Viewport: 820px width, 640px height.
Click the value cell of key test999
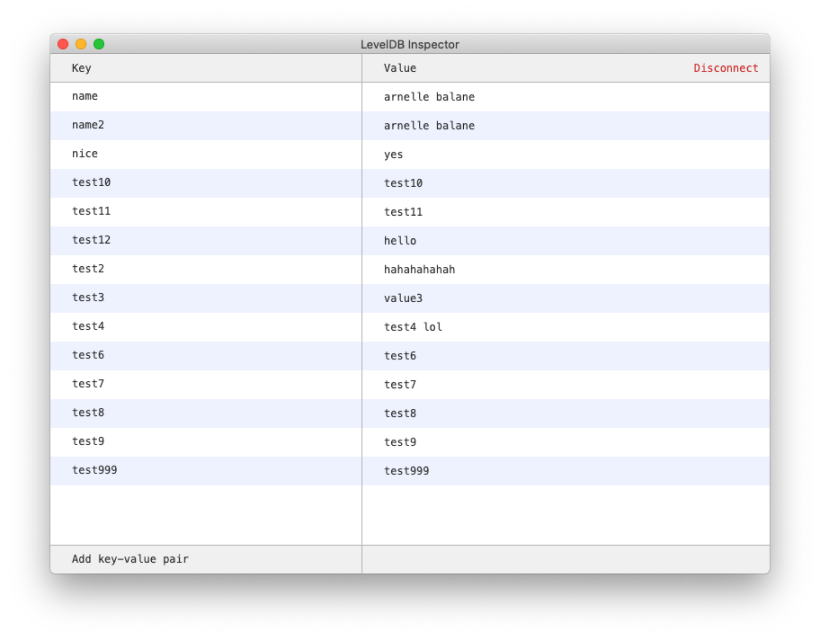pos(566,471)
